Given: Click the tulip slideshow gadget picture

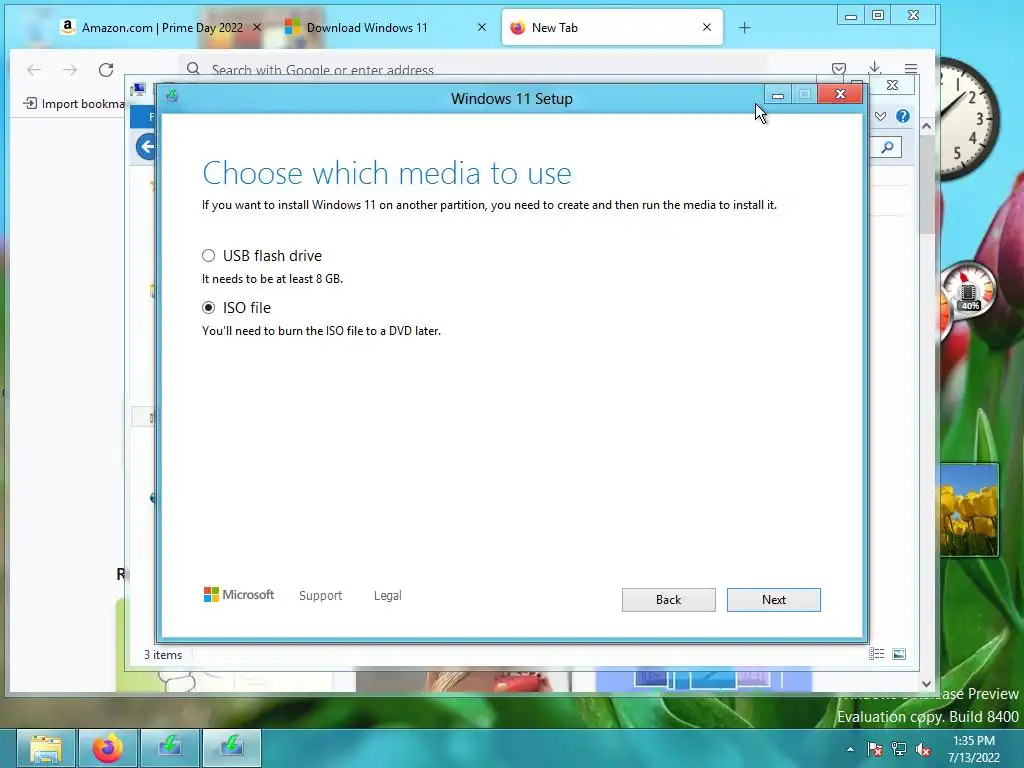Looking at the screenshot, I should tap(969, 510).
